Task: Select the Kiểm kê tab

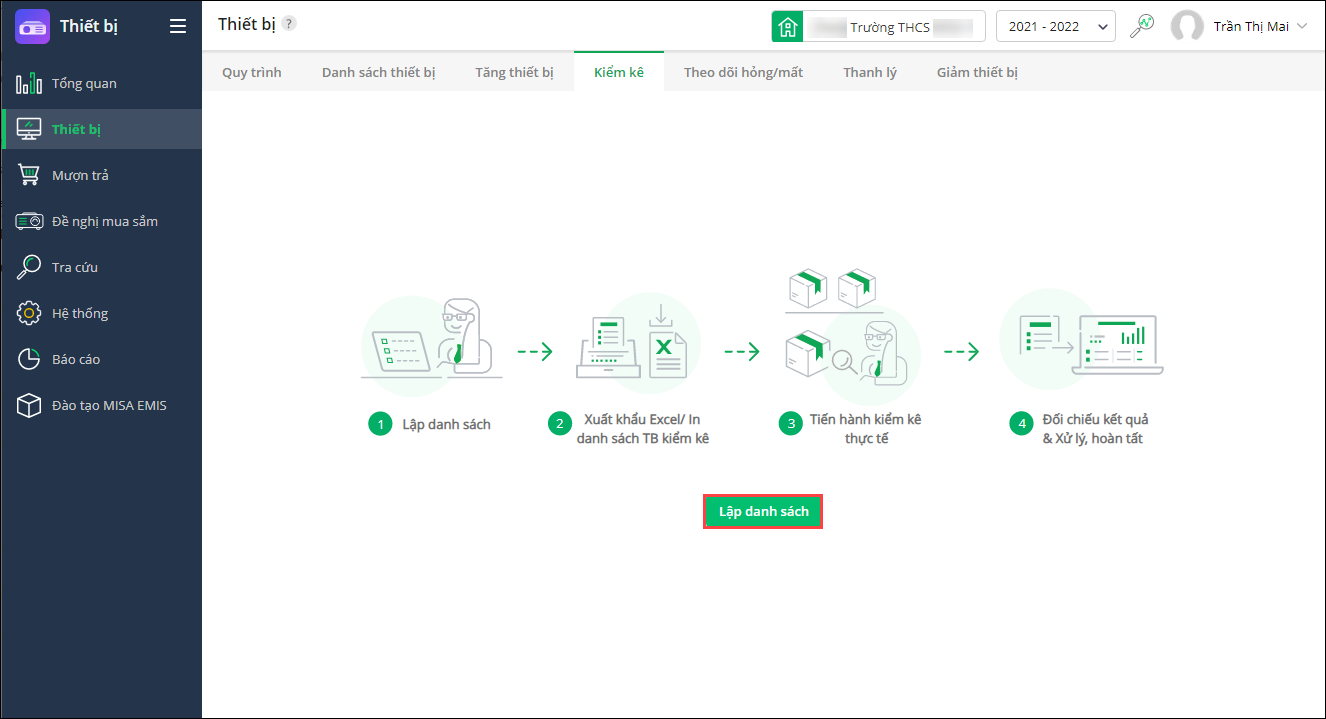Action: click(619, 72)
